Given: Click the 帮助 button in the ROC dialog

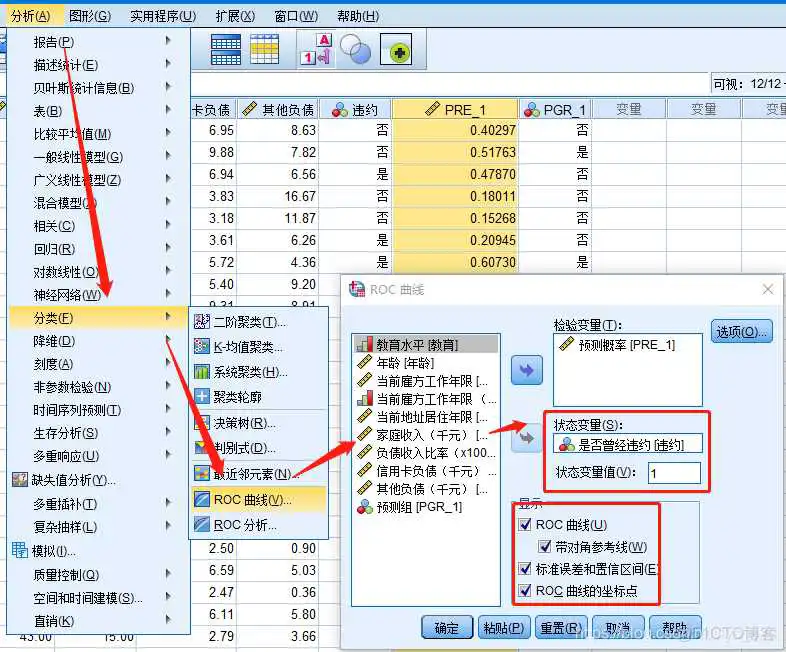Looking at the screenshot, I should coord(675,627).
